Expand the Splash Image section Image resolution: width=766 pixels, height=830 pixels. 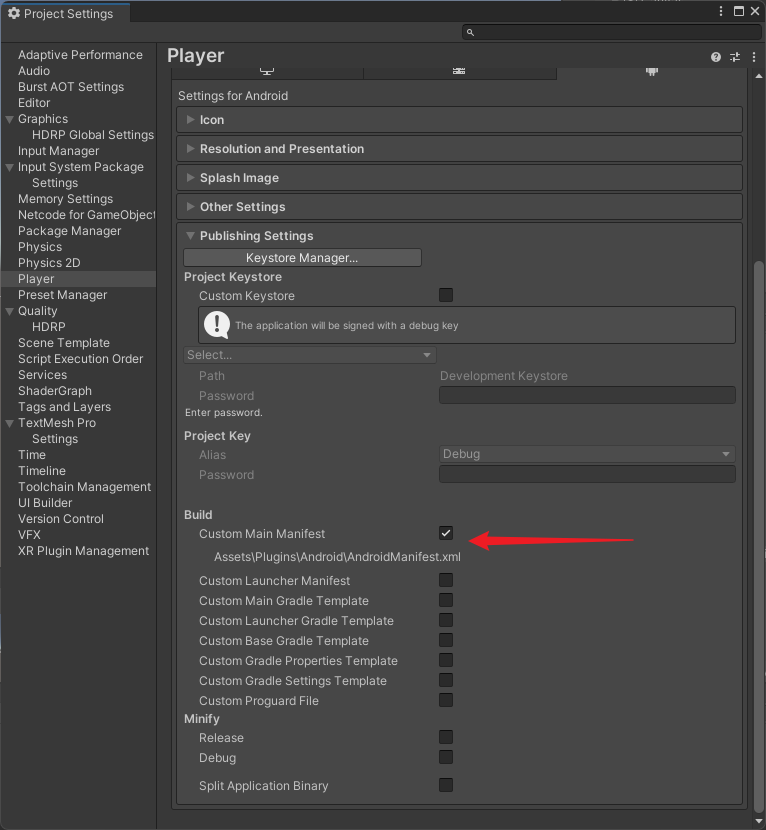click(459, 178)
